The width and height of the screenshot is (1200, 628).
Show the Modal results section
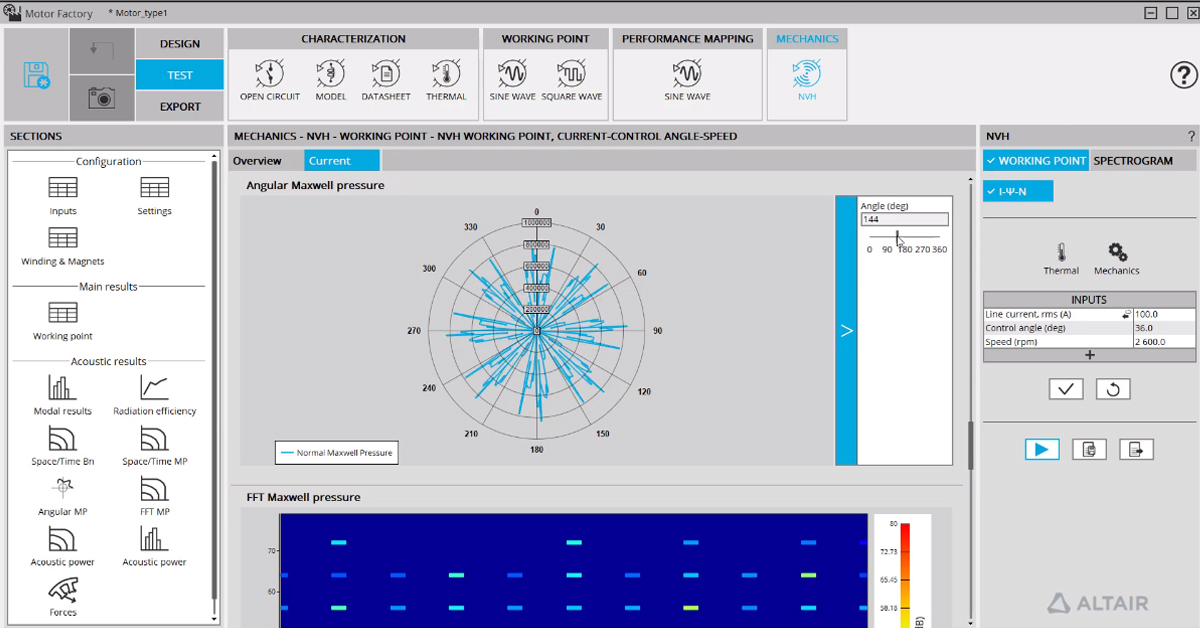click(x=63, y=396)
